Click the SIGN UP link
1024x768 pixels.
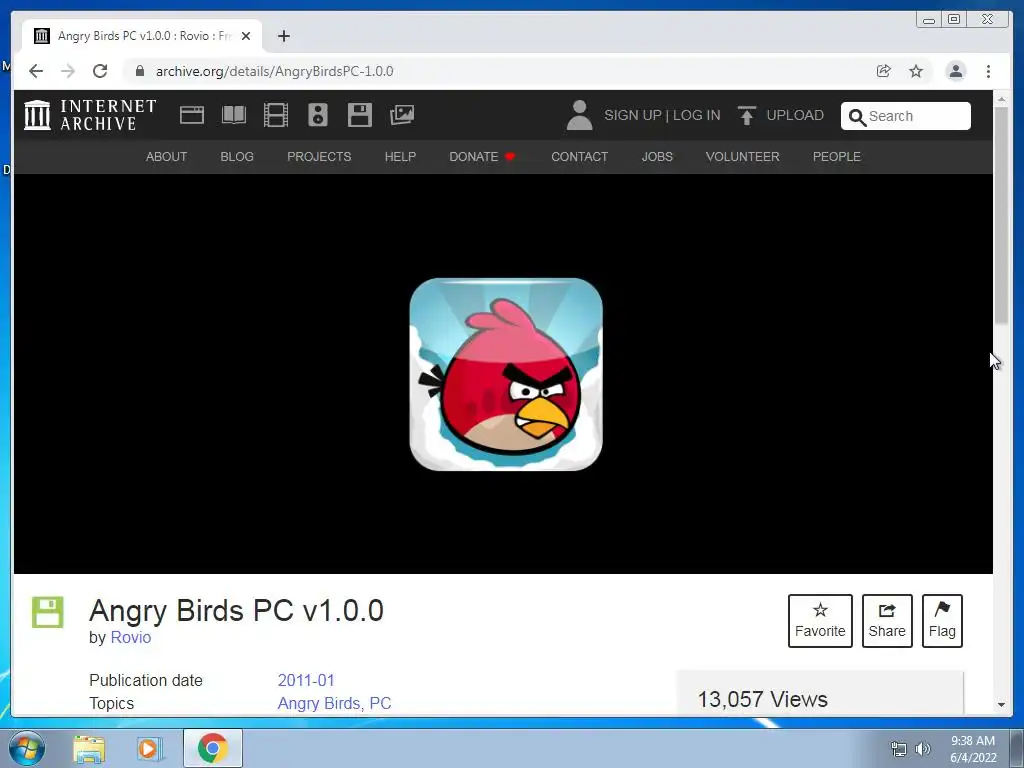[633, 116]
